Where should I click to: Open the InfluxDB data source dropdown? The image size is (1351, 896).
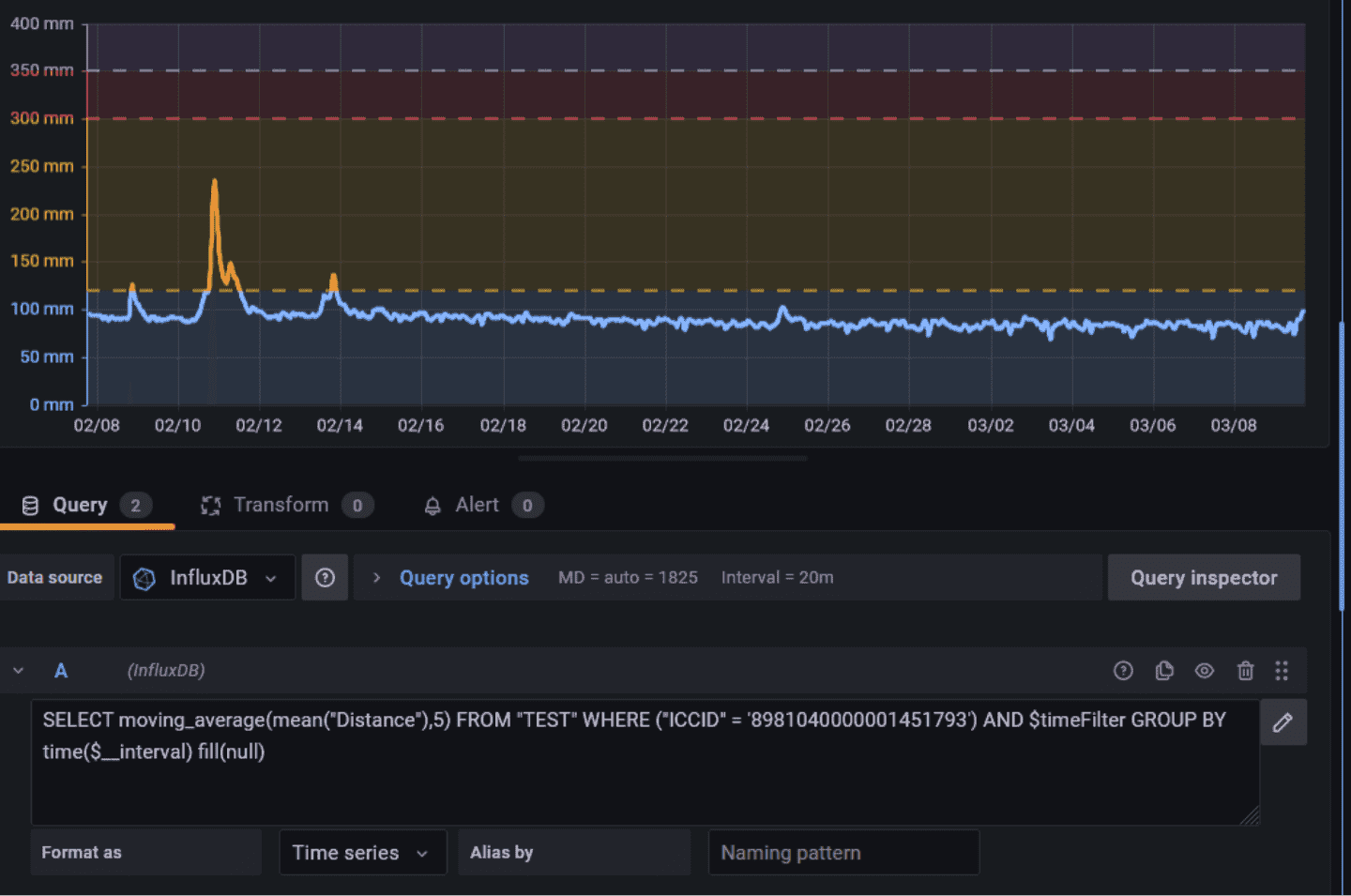(x=208, y=578)
